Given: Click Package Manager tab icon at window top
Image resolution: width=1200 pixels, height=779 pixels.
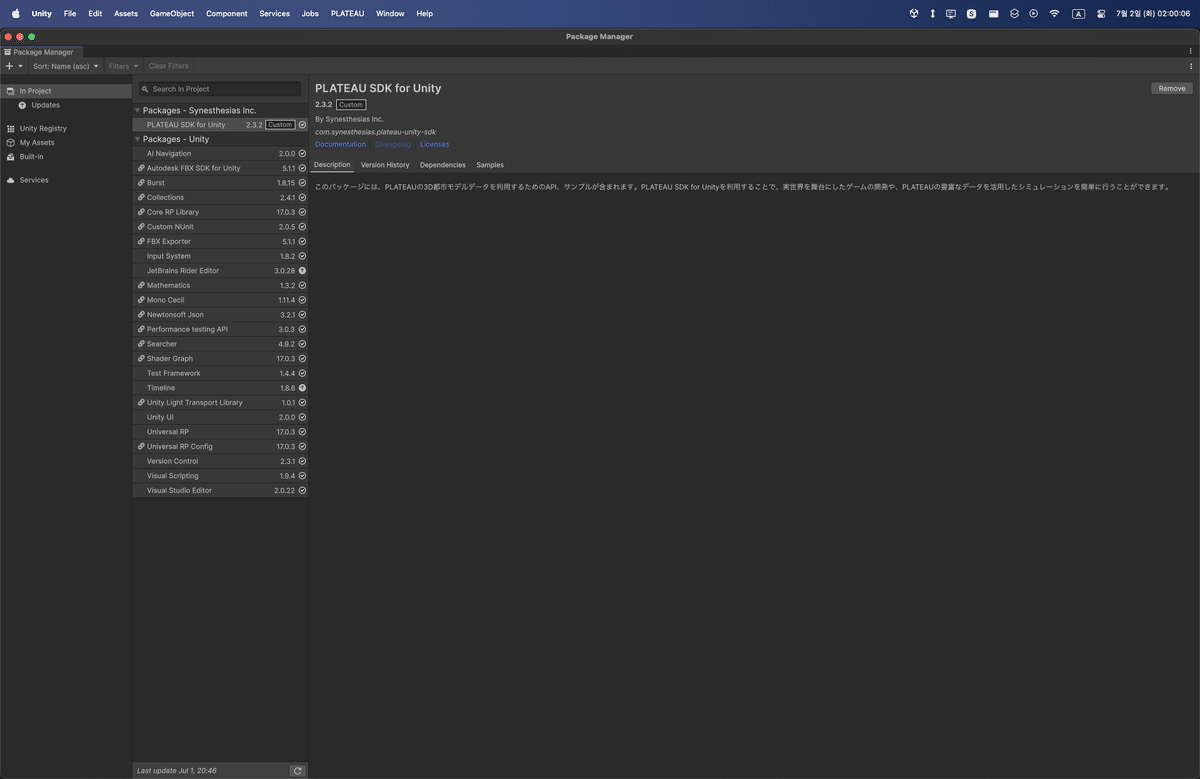Looking at the screenshot, I should pos(7,51).
